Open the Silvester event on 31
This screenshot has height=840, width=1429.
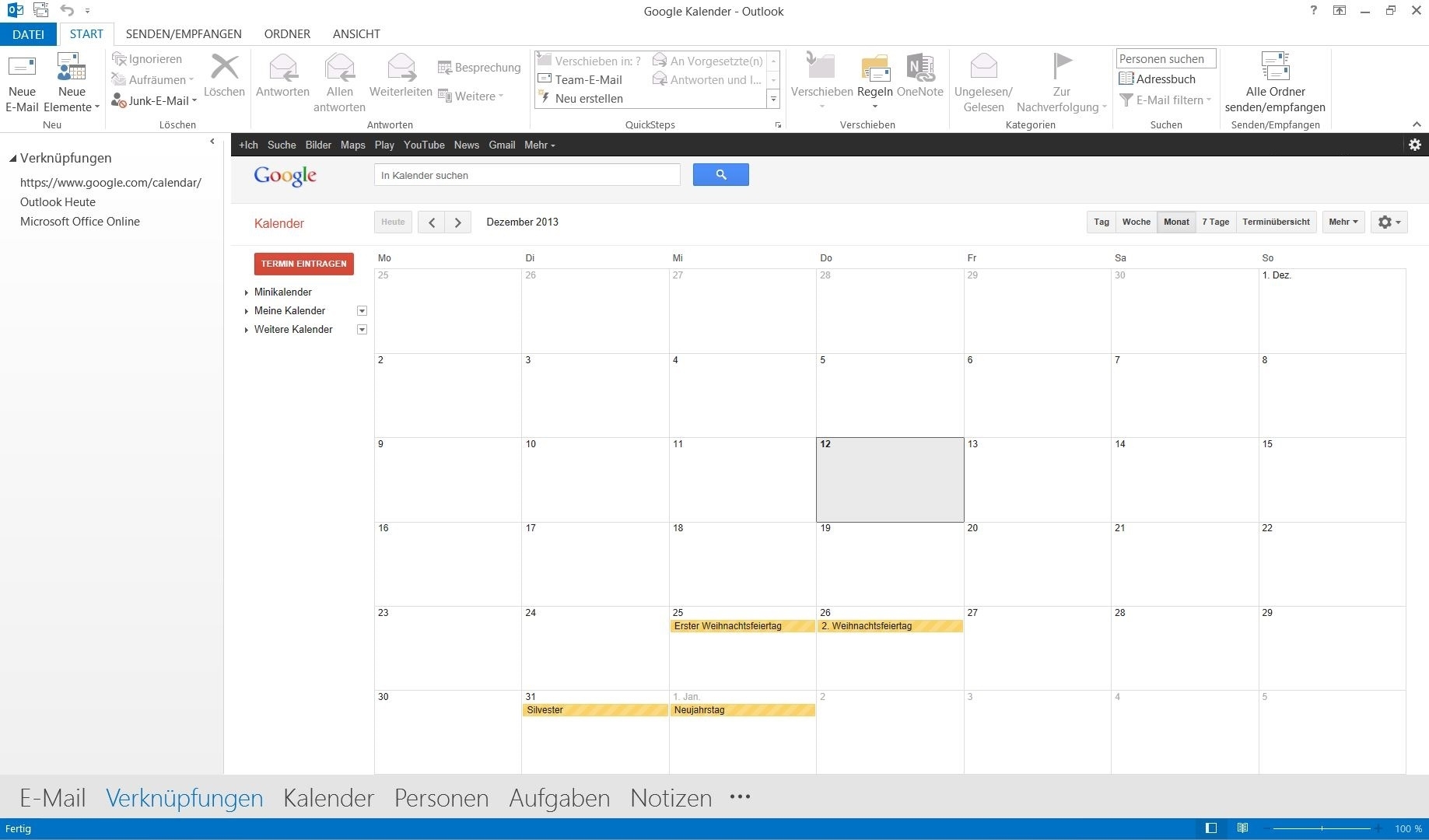click(595, 710)
